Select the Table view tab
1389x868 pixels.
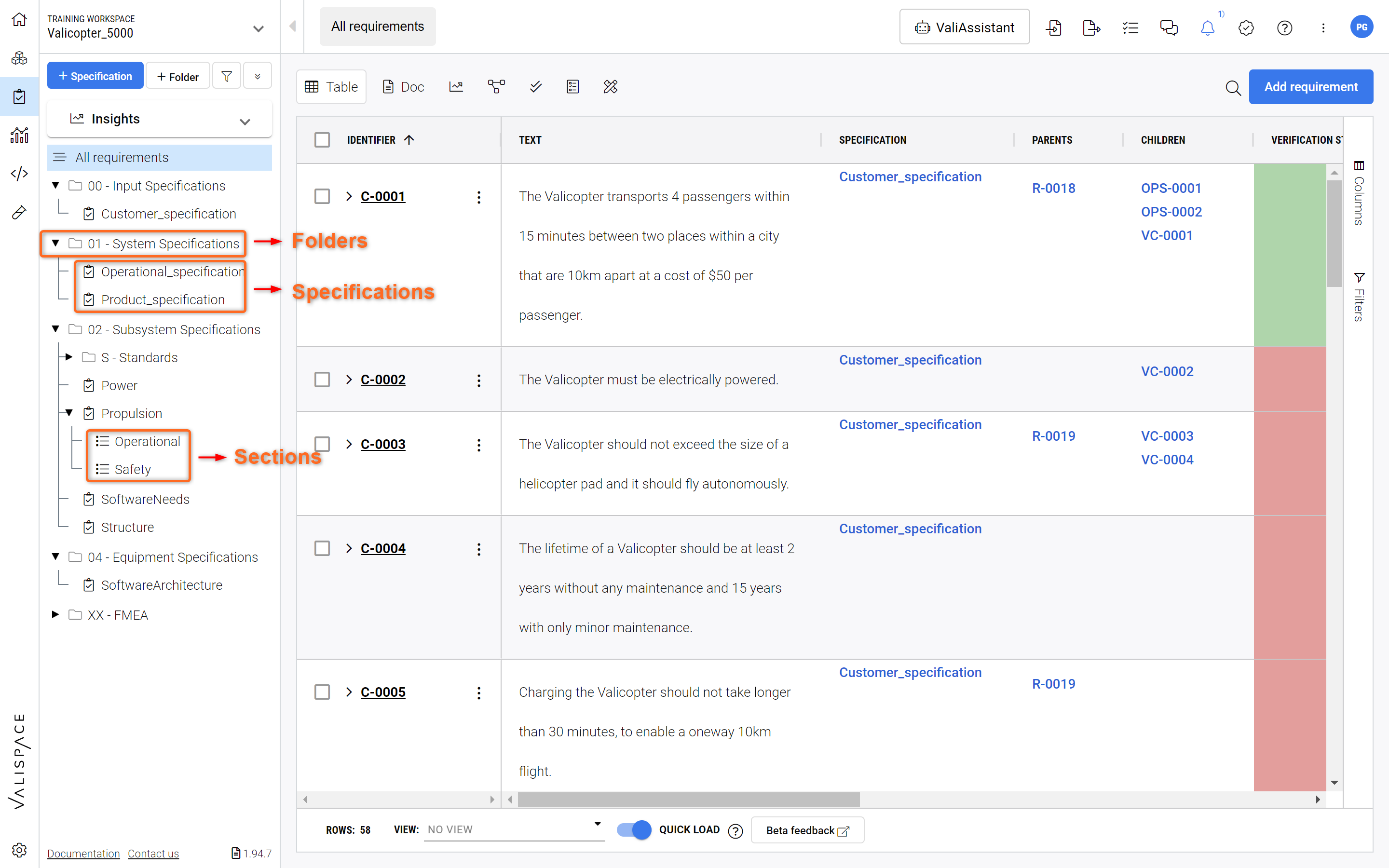[331, 87]
